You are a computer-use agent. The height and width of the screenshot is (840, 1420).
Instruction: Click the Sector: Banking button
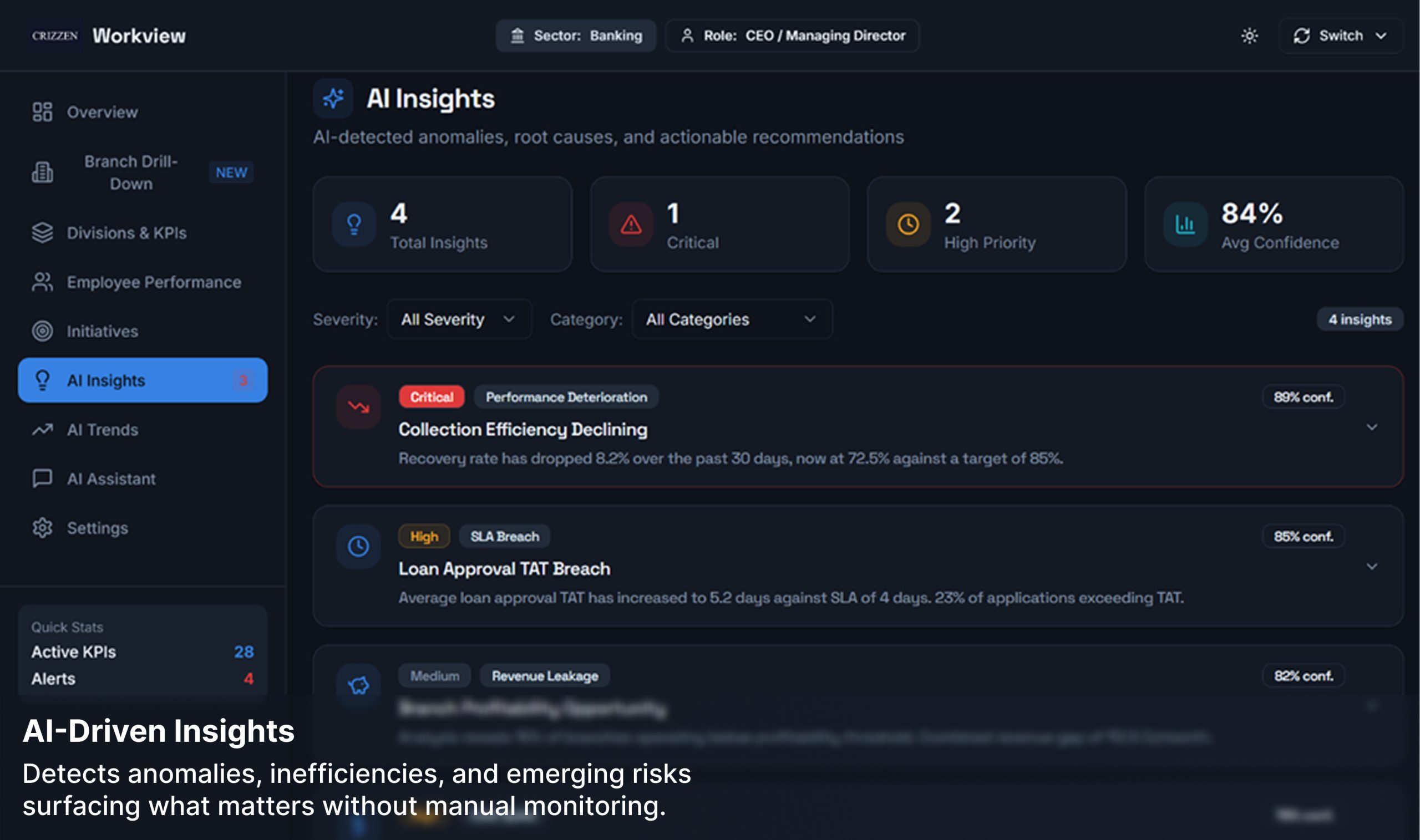(575, 35)
